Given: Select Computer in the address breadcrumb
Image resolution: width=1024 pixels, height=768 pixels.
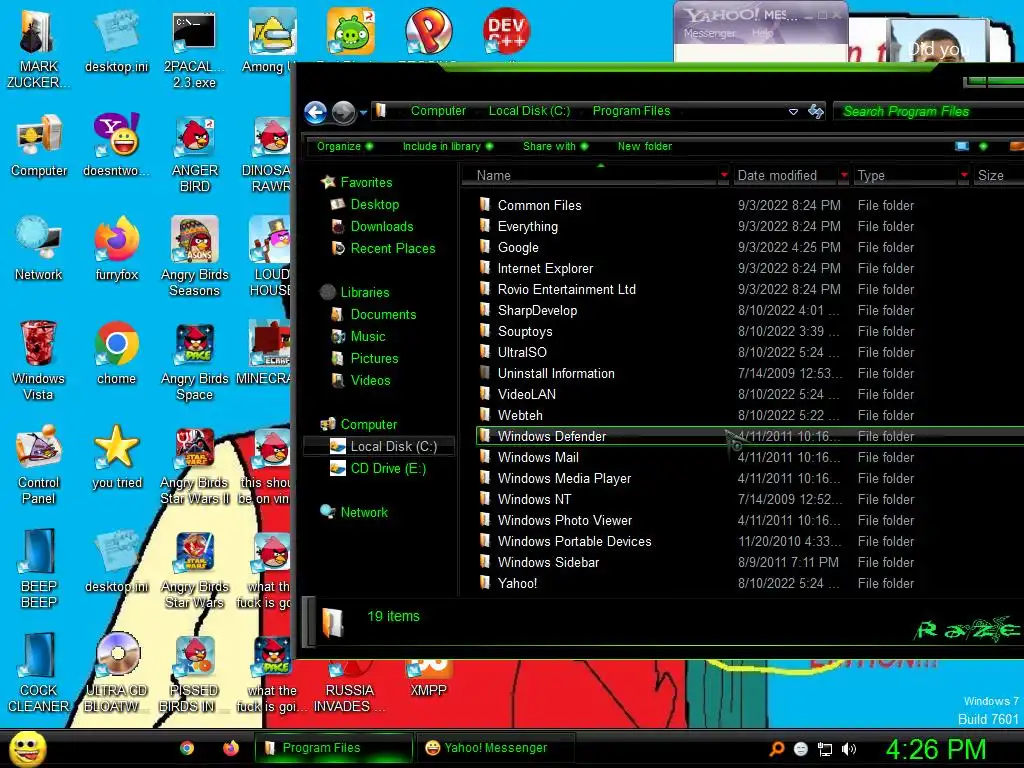Looking at the screenshot, I should [438, 111].
